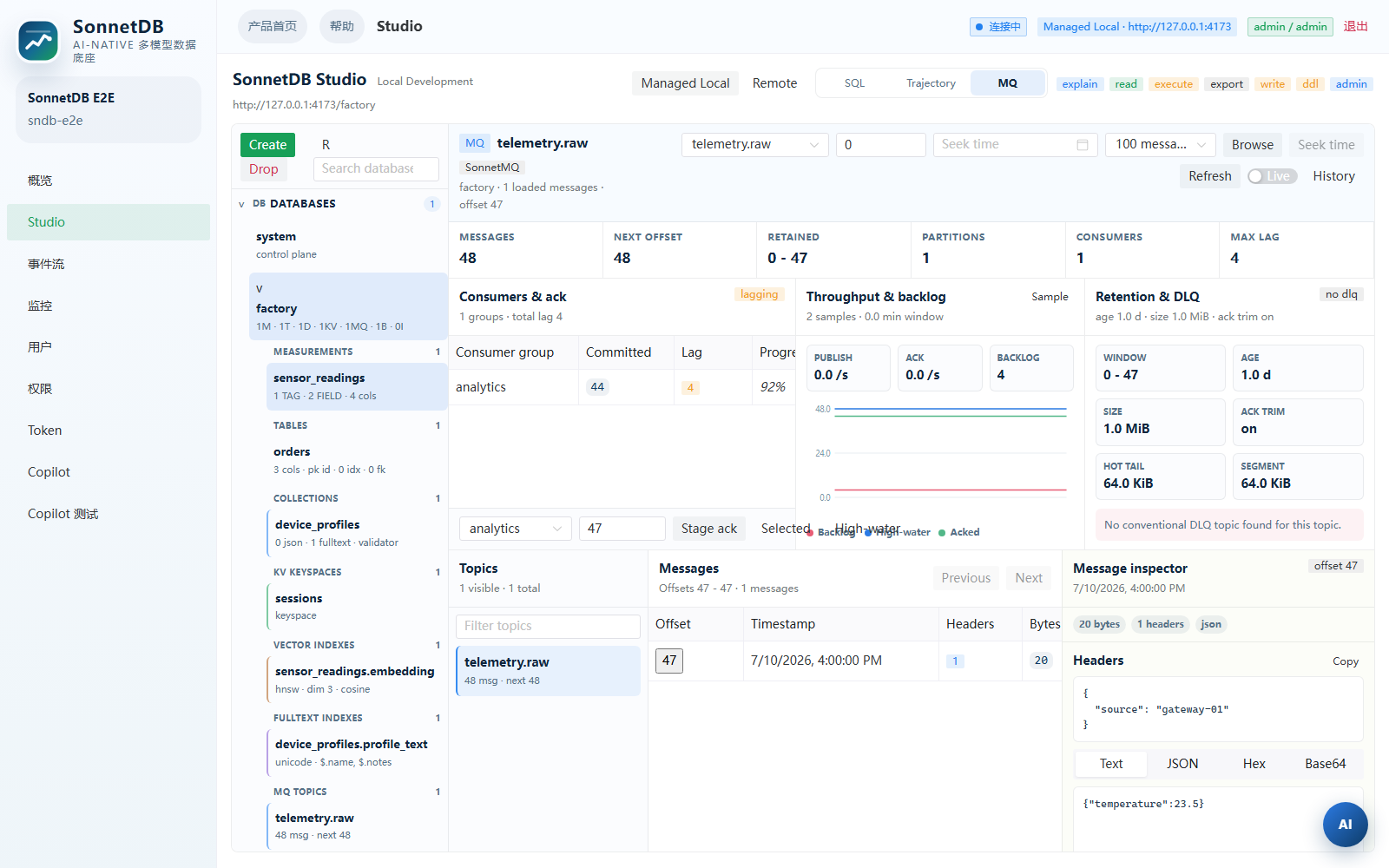
Task: Click the Seek time button
Action: [1326, 145]
